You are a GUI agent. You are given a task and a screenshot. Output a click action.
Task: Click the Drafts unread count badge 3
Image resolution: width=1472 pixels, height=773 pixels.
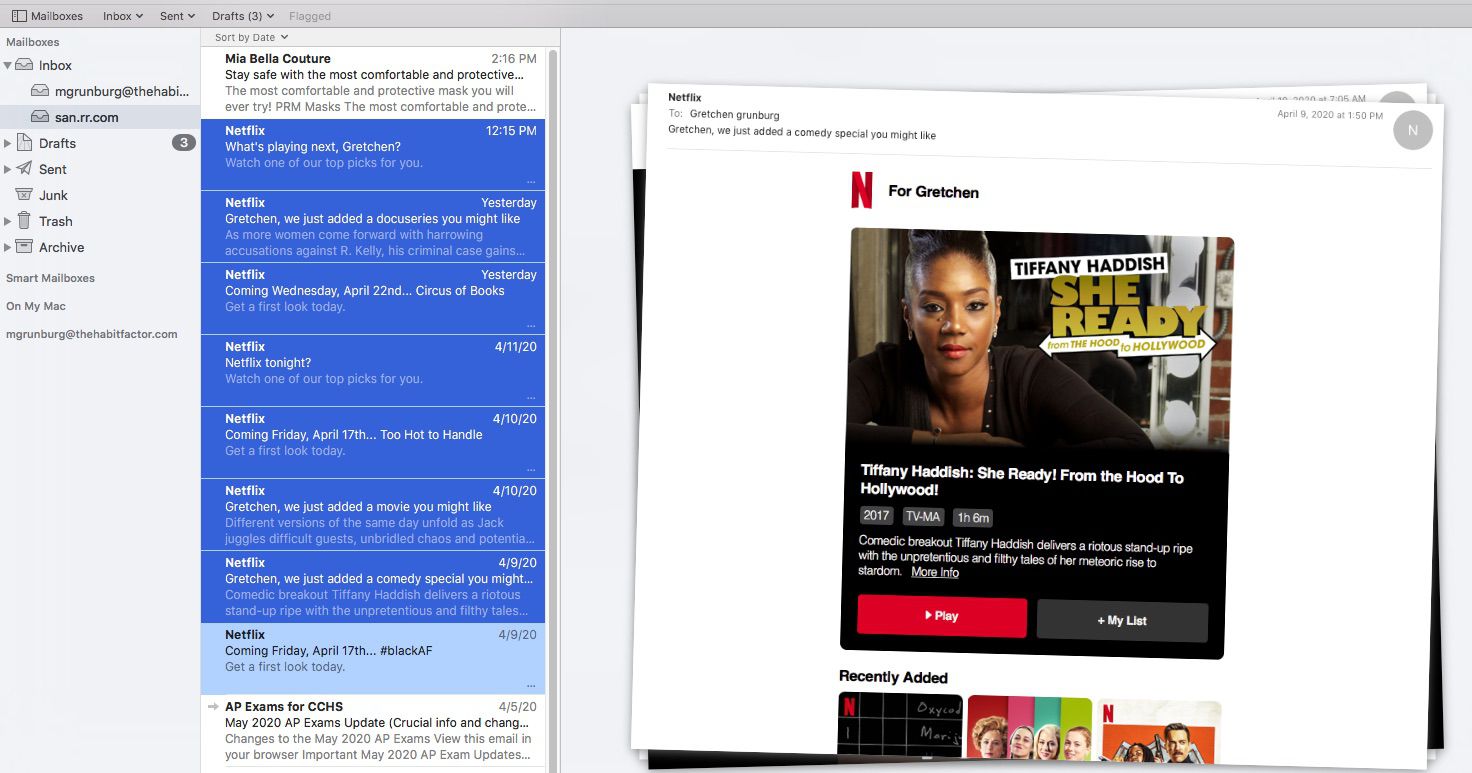point(183,143)
